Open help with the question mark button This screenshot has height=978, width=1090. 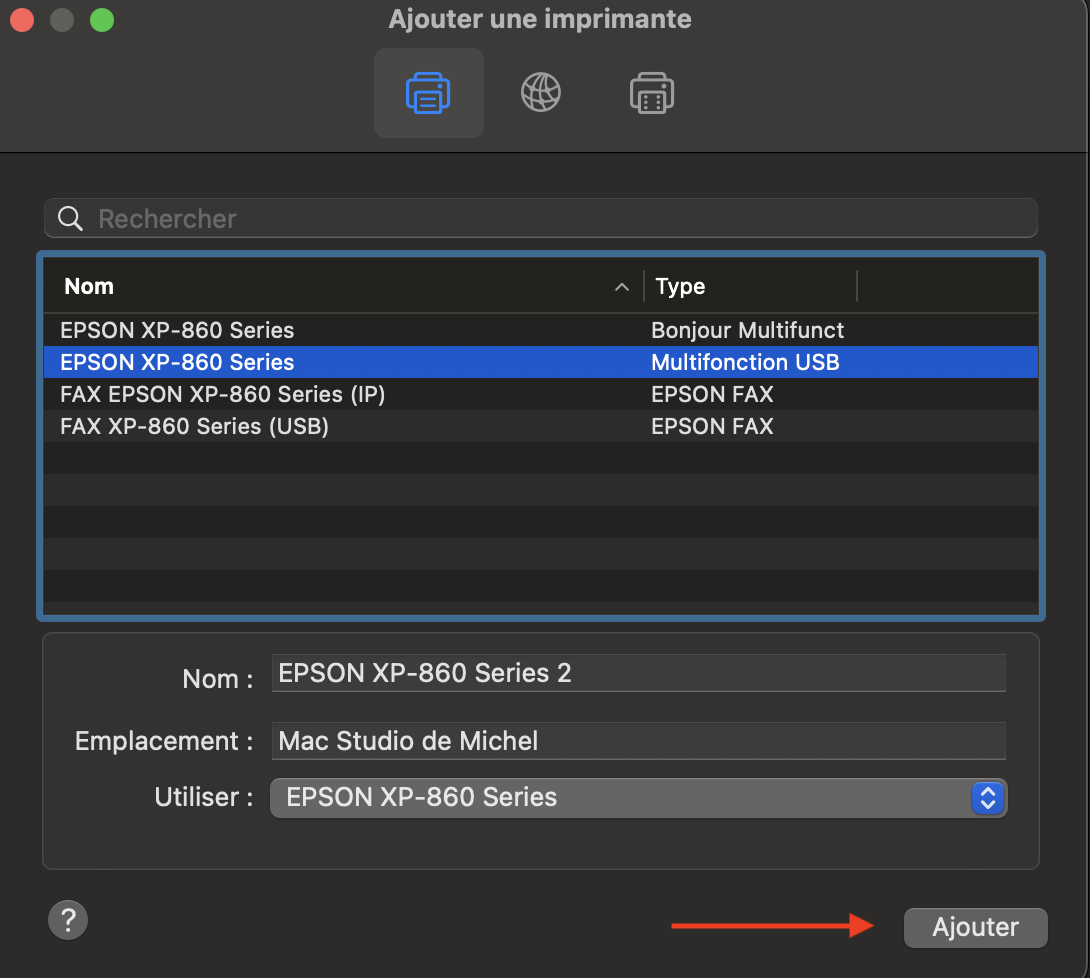pyautogui.click(x=68, y=920)
